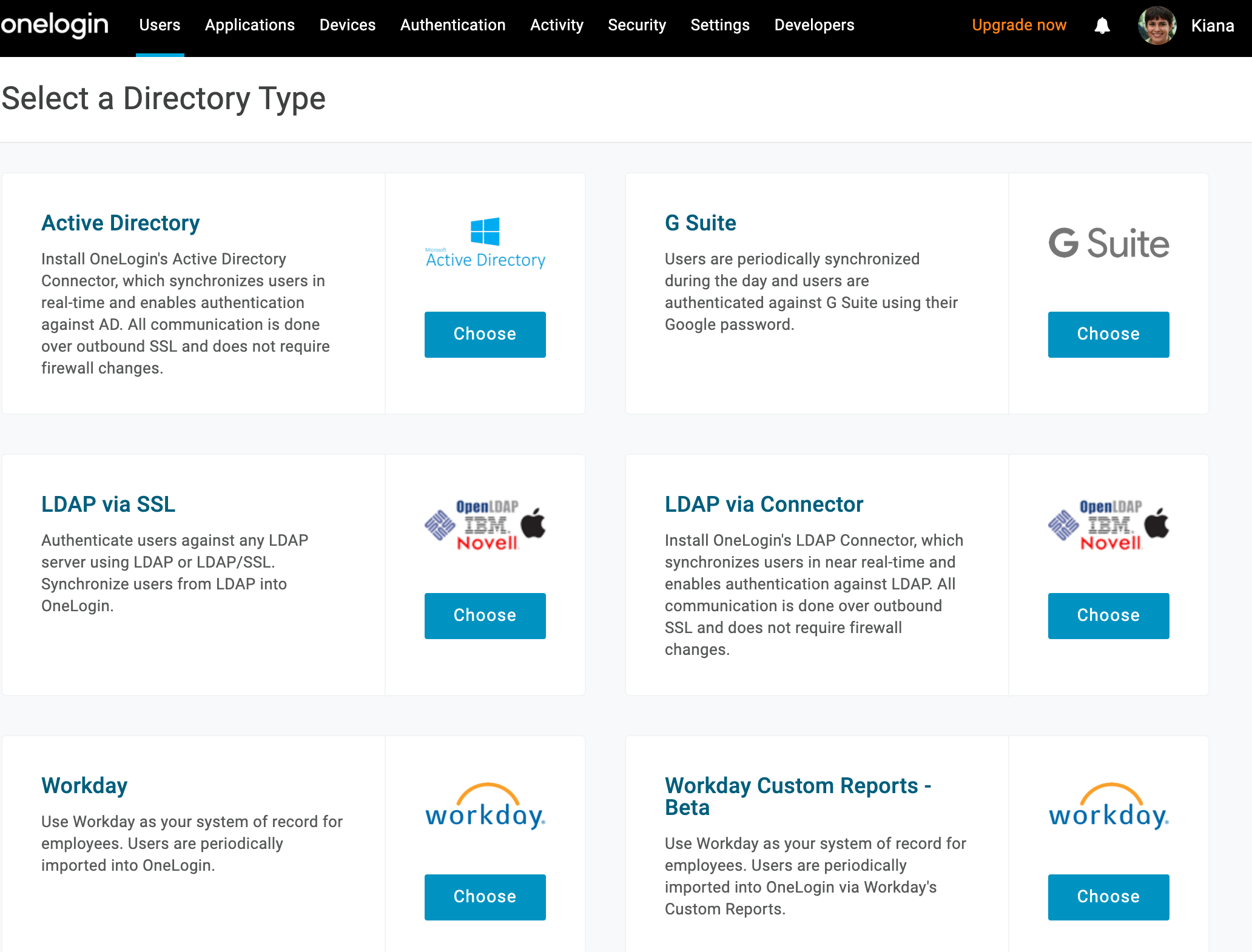The height and width of the screenshot is (952, 1252).
Task: Click the Microsoft Active Directory logo
Action: click(485, 243)
